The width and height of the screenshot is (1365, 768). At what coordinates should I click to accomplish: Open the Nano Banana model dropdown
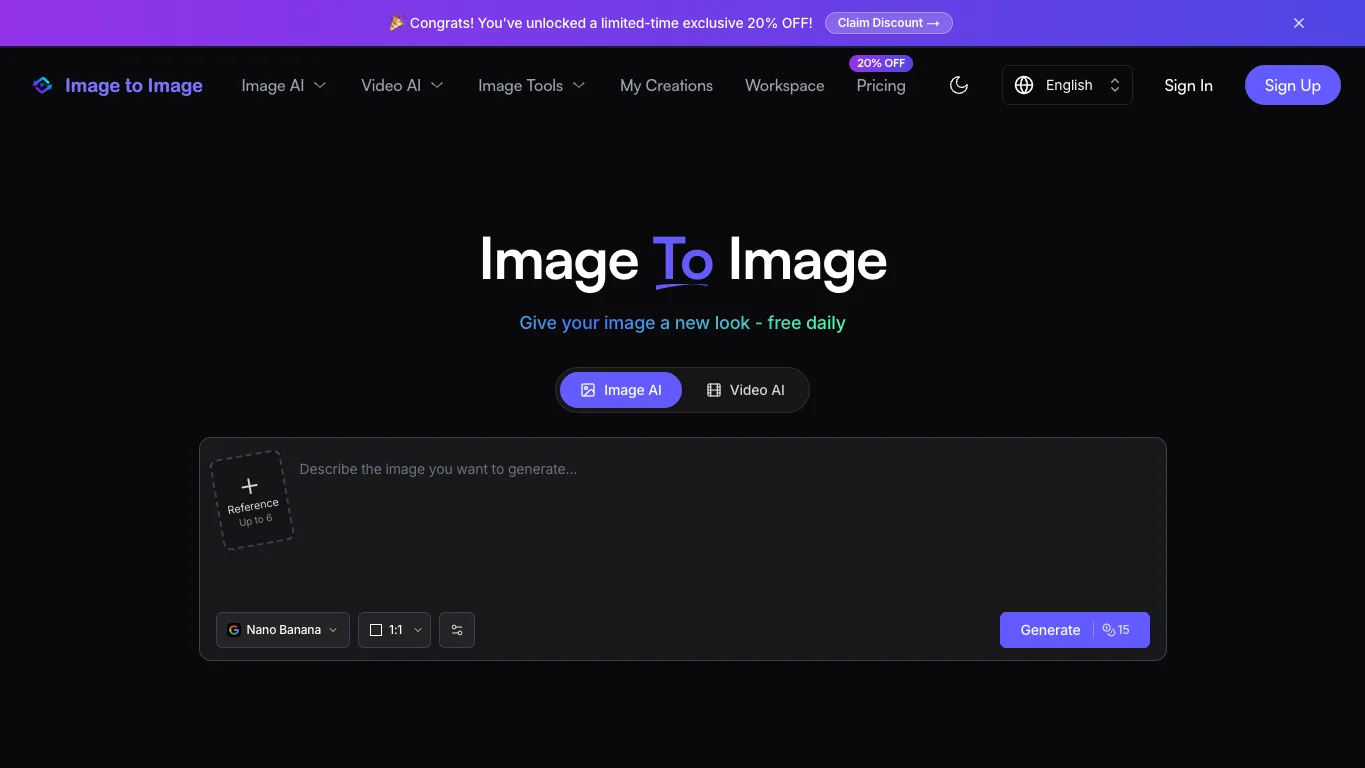pos(283,630)
